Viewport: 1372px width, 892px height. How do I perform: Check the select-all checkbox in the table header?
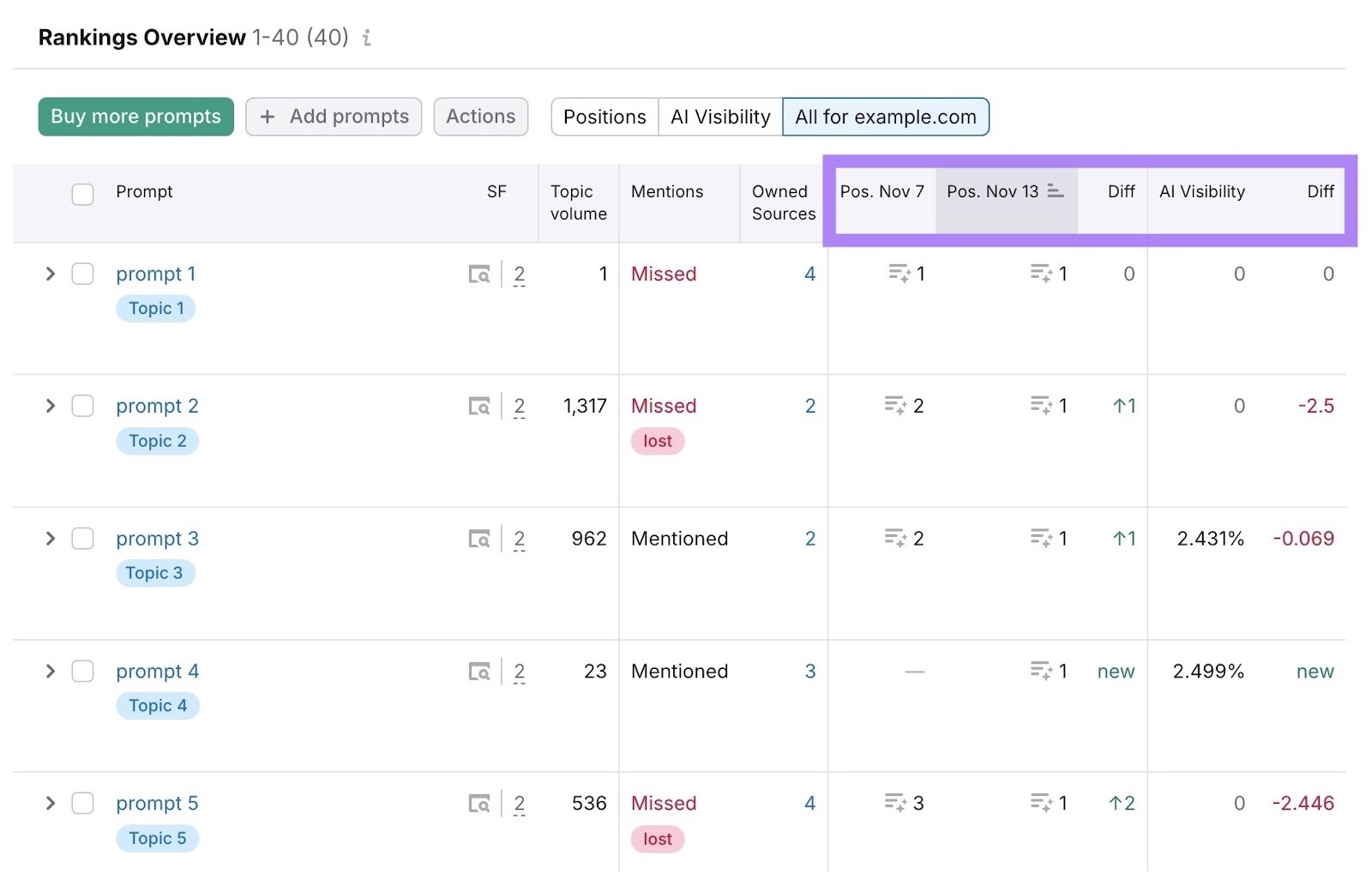point(82,194)
